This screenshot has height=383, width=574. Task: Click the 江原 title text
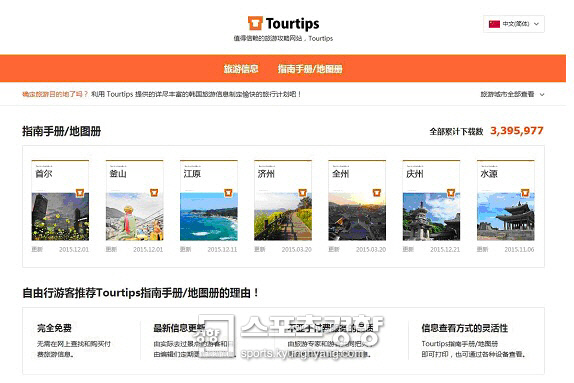pos(192,174)
